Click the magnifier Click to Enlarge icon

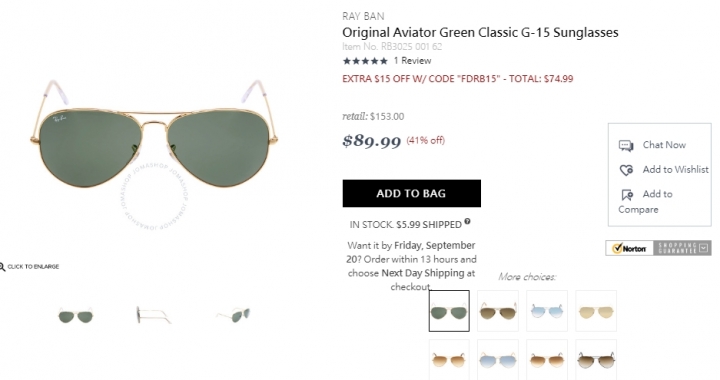[2, 266]
